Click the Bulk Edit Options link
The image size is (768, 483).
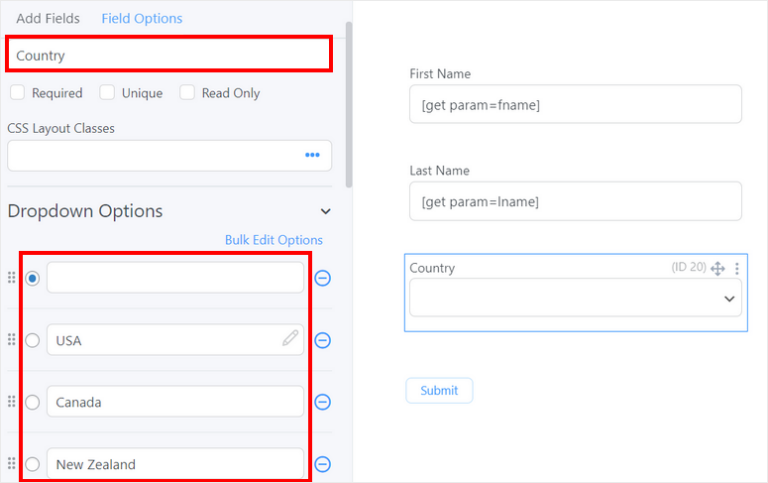273,240
